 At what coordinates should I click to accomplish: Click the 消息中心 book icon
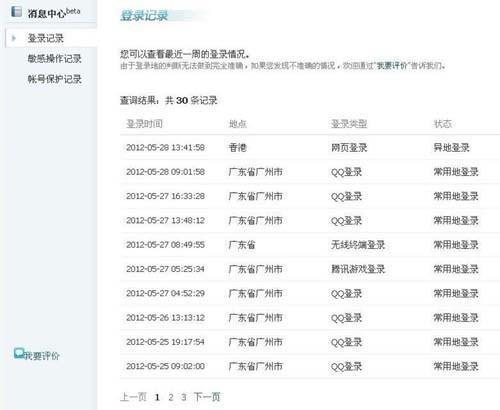pyautogui.click(x=16, y=11)
